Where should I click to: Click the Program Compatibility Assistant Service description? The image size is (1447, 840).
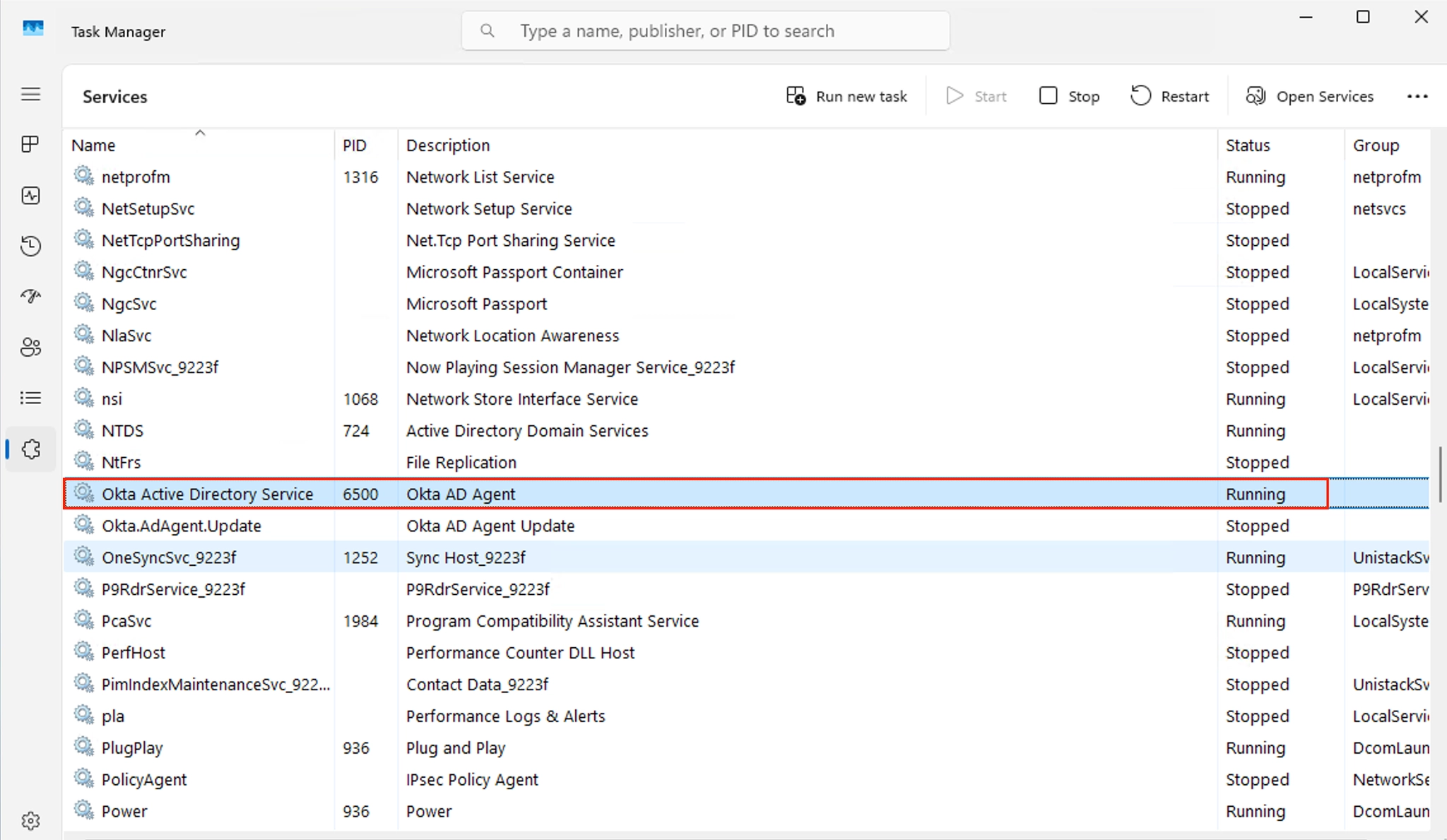(x=553, y=622)
